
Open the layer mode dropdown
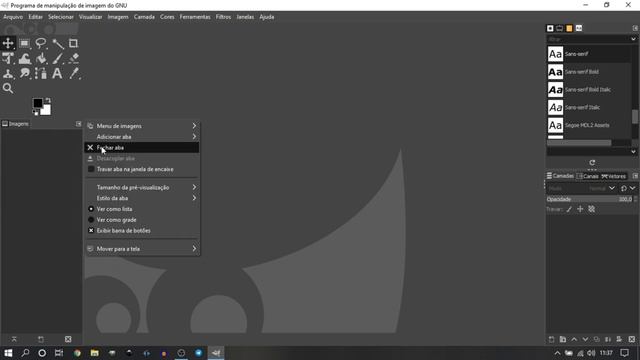(581, 188)
